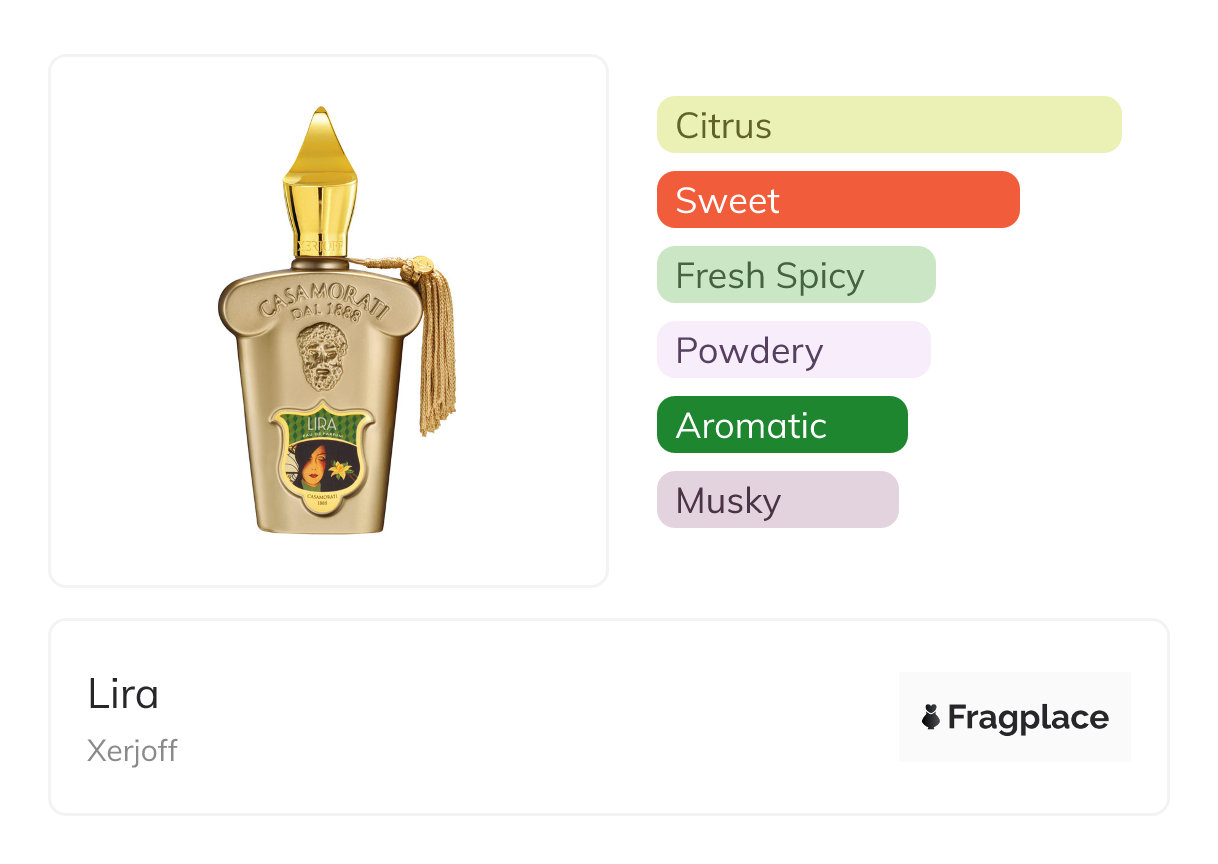Select the Citrus accord bar
Image resolution: width=1218 pixels, height=864 pixels.
(888, 125)
